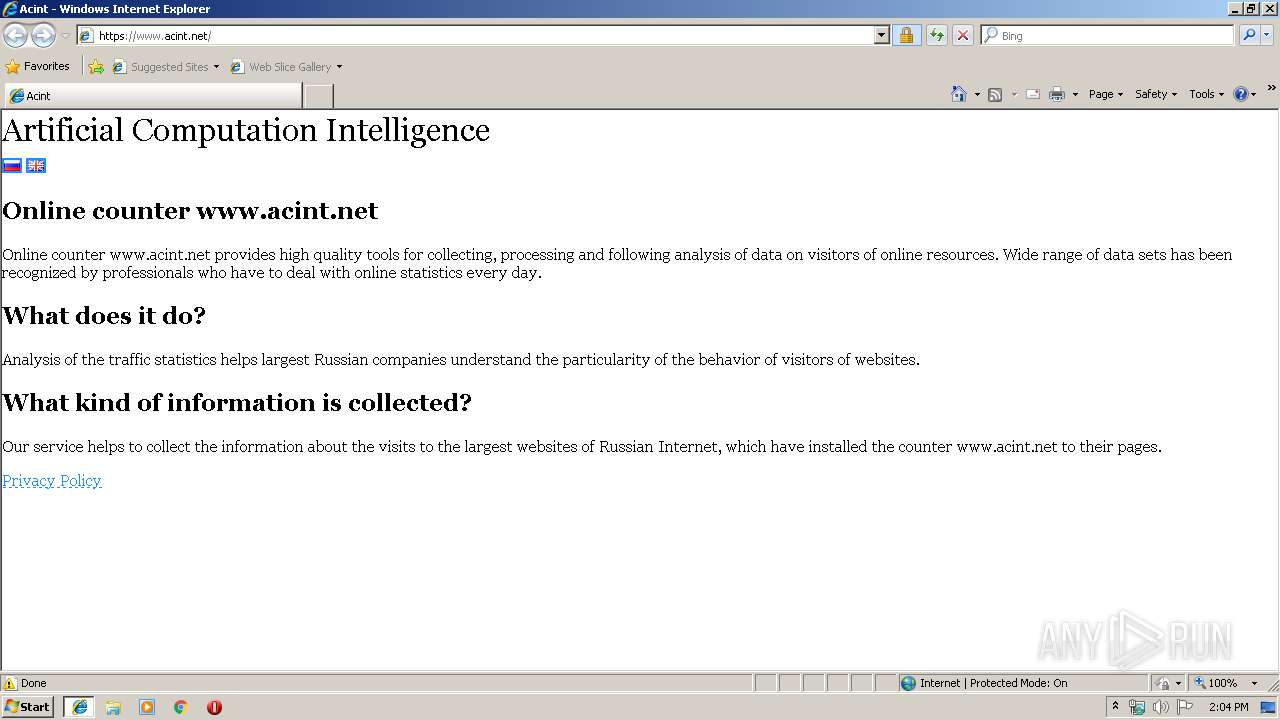Switch the site language with the Russian flag
1280x720 pixels.
[x=12, y=166]
